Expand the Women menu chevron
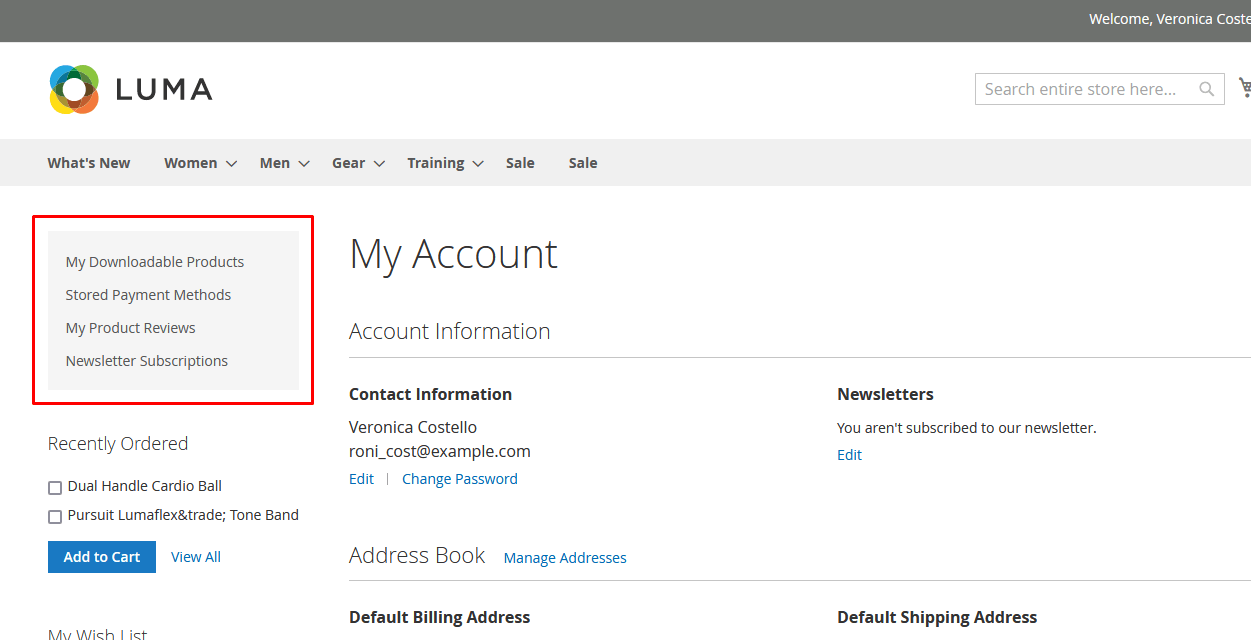This screenshot has width=1251, height=640. tap(231, 164)
